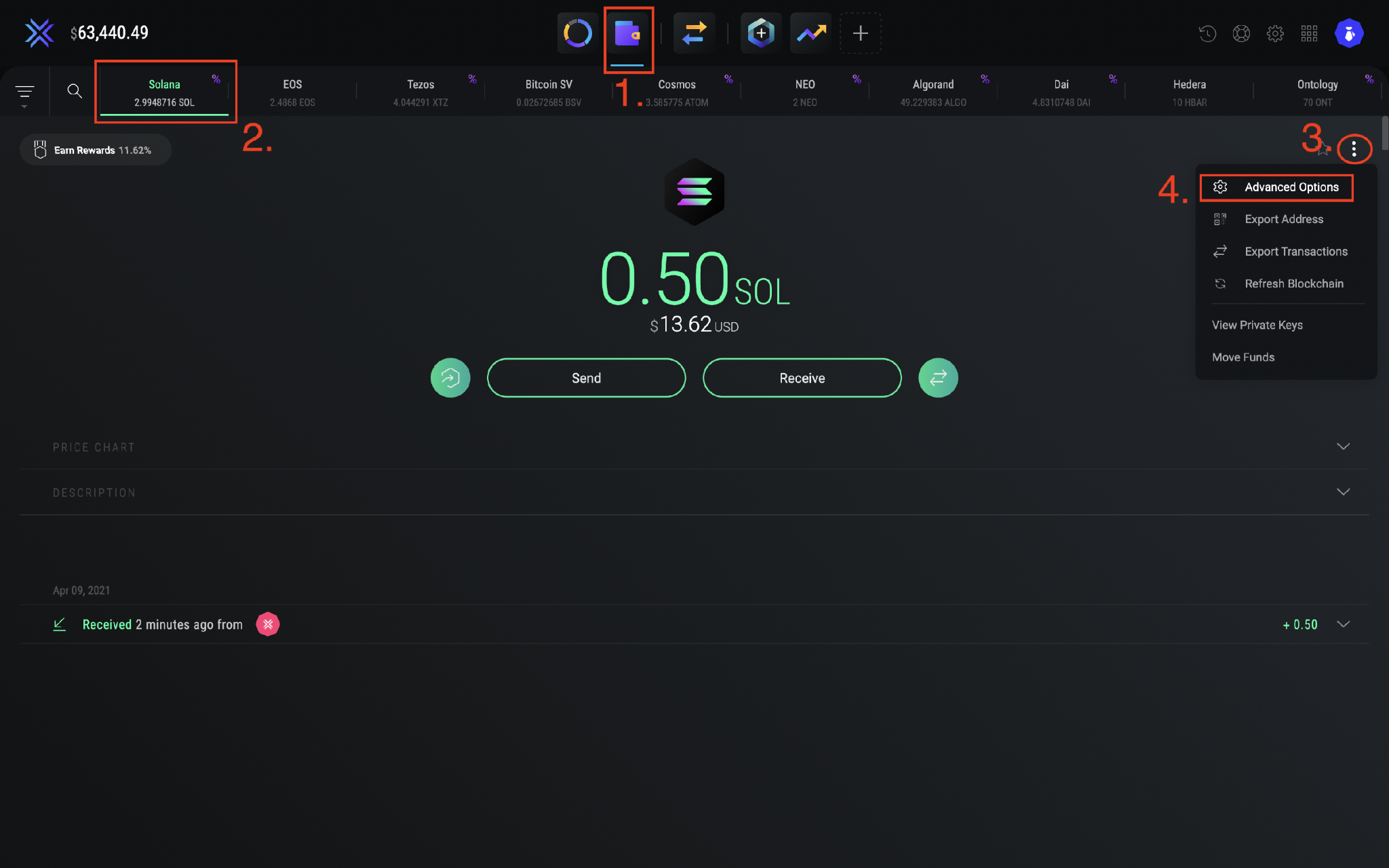
Task: Open the support lifebuoy icon
Action: (x=1241, y=33)
